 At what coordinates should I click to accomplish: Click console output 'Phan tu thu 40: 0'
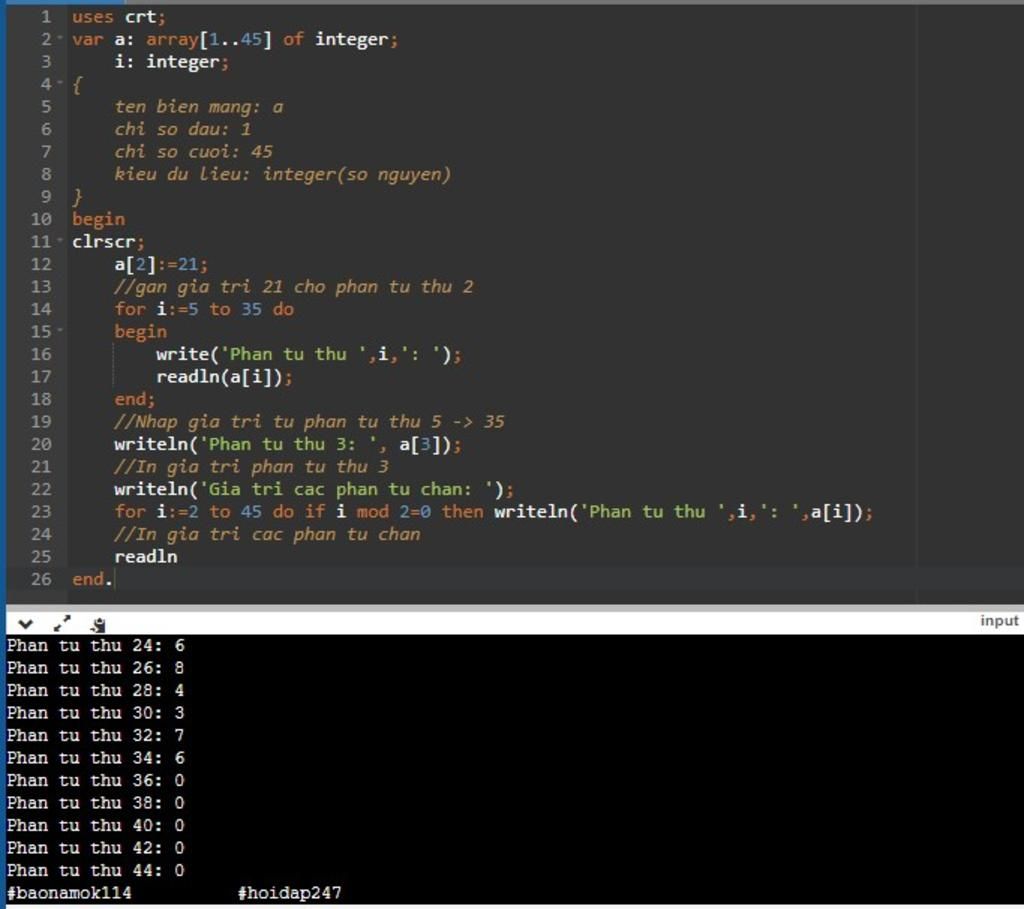[x=96, y=826]
